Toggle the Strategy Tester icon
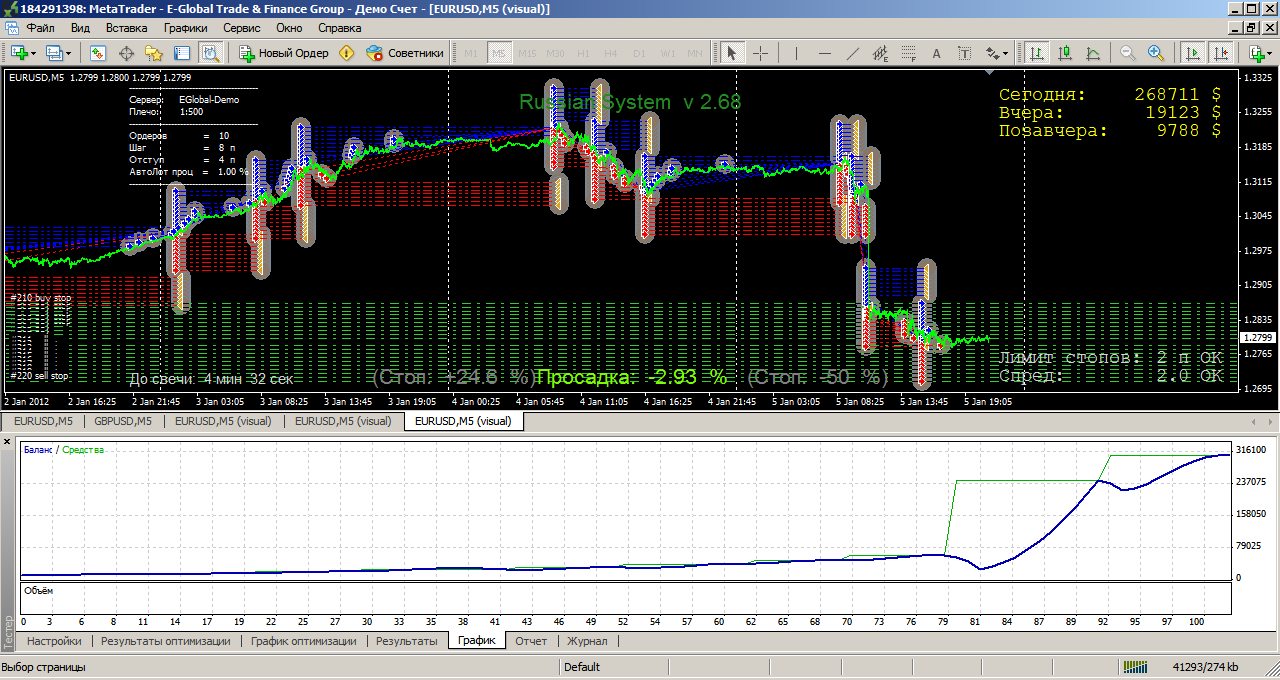This screenshot has width=1280, height=680. tap(210, 53)
